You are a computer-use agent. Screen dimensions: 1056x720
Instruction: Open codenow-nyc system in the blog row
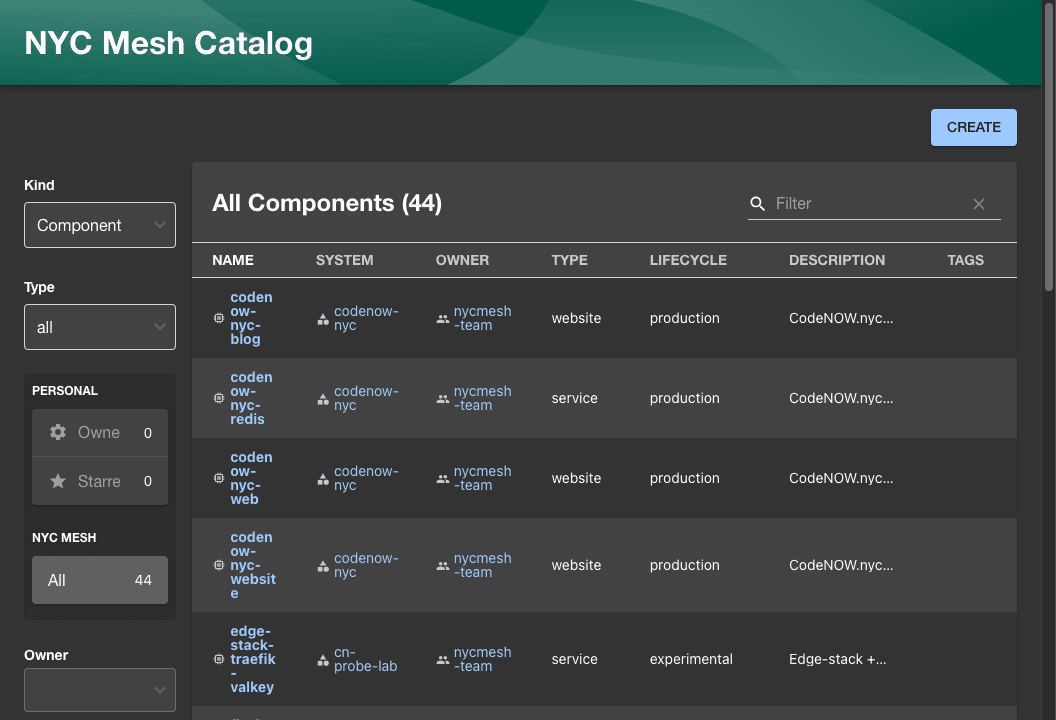(x=366, y=318)
